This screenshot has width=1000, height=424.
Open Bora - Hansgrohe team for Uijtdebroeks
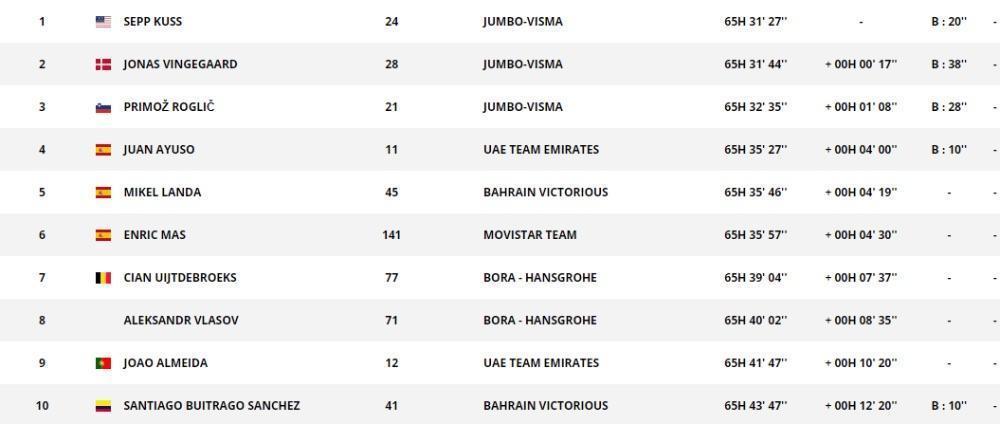pyautogui.click(x=540, y=278)
